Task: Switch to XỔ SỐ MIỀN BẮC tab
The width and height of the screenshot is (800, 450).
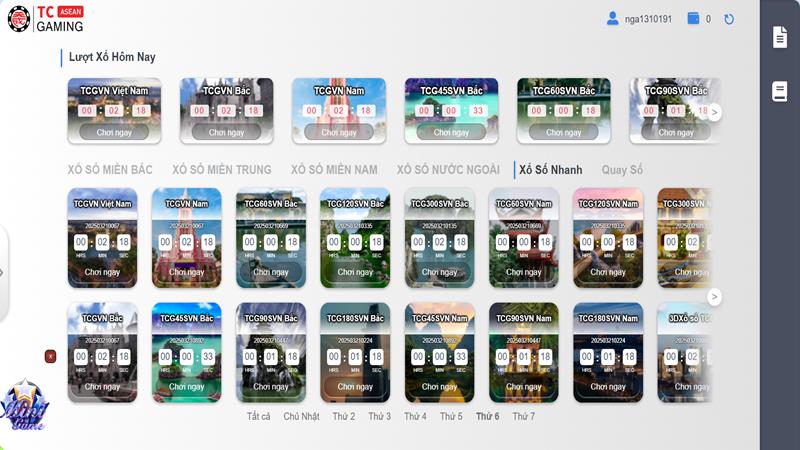Action: coord(110,170)
